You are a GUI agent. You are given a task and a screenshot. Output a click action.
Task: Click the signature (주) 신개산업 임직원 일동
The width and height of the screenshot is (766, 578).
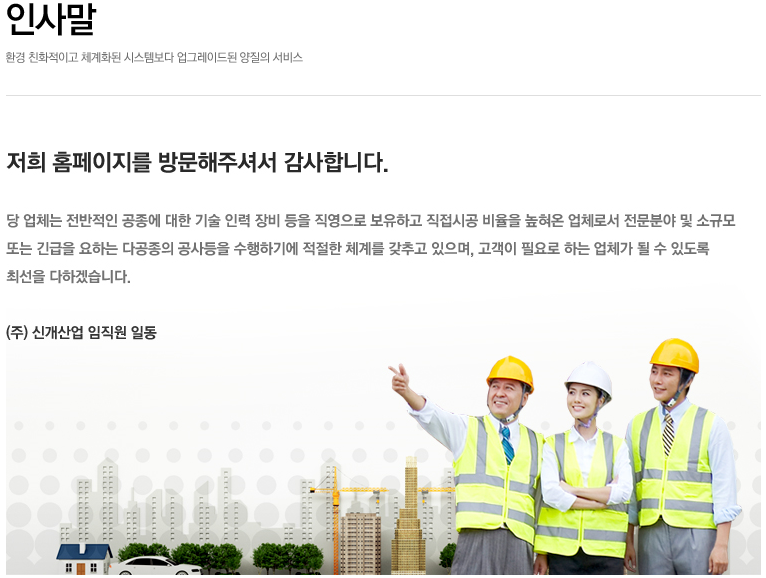(81, 333)
